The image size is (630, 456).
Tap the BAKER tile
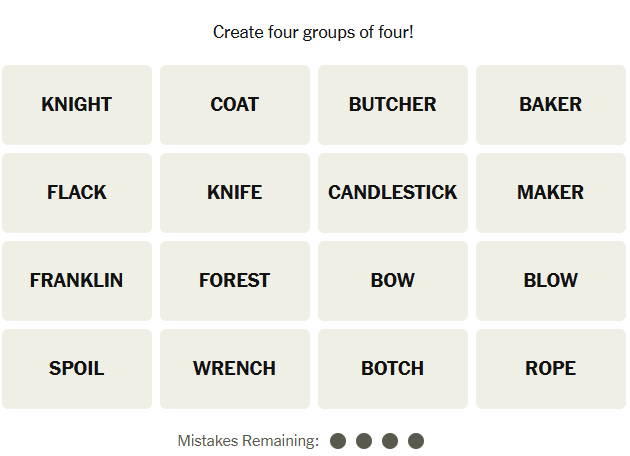[551, 105]
